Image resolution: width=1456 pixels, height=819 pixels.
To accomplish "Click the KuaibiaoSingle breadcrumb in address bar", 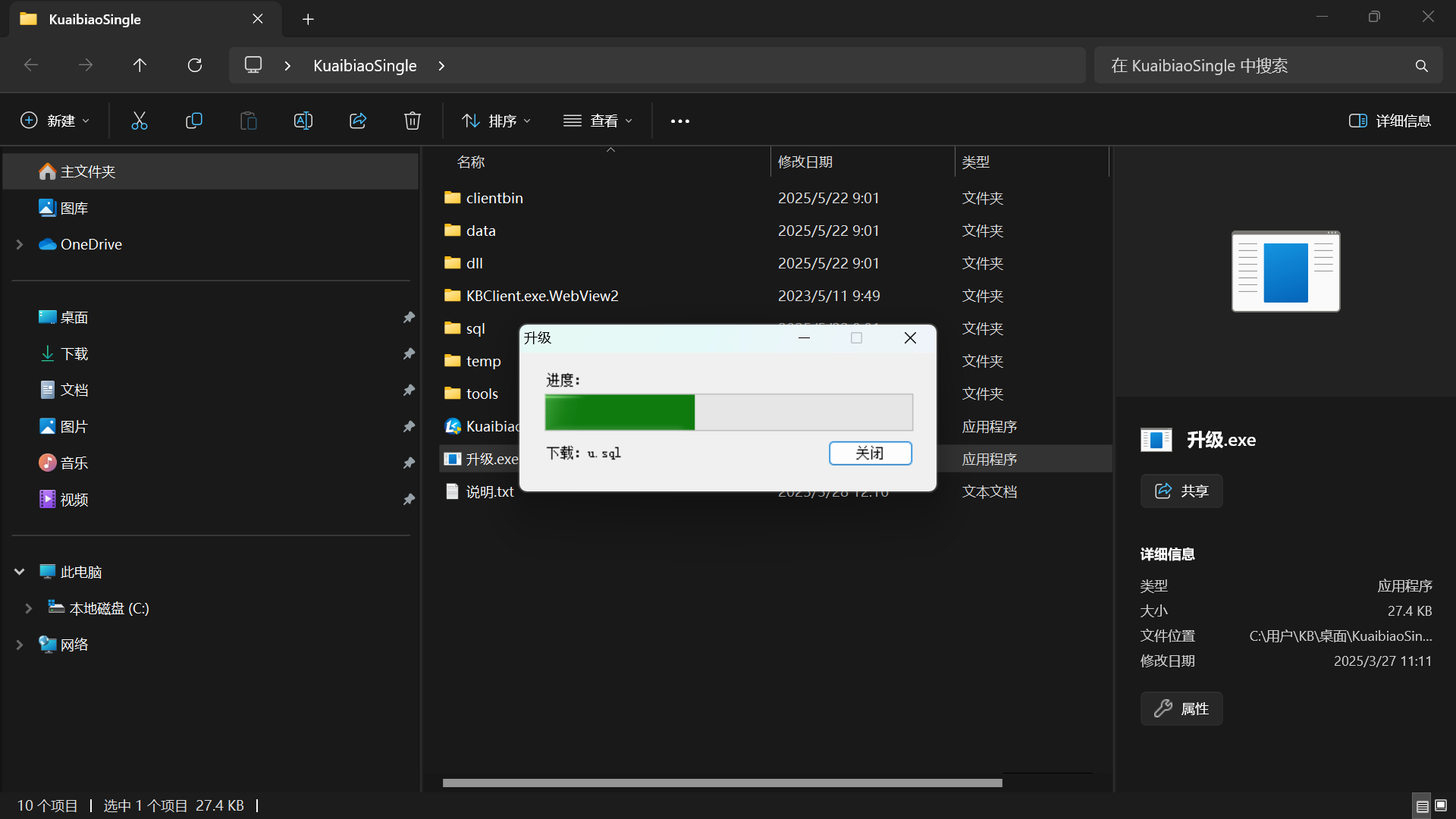I will click(x=365, y=66).
